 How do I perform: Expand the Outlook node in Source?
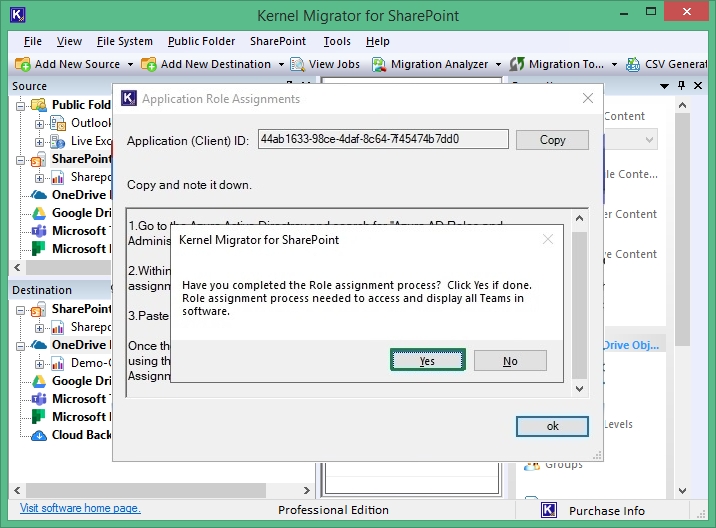tap(39, 124)
